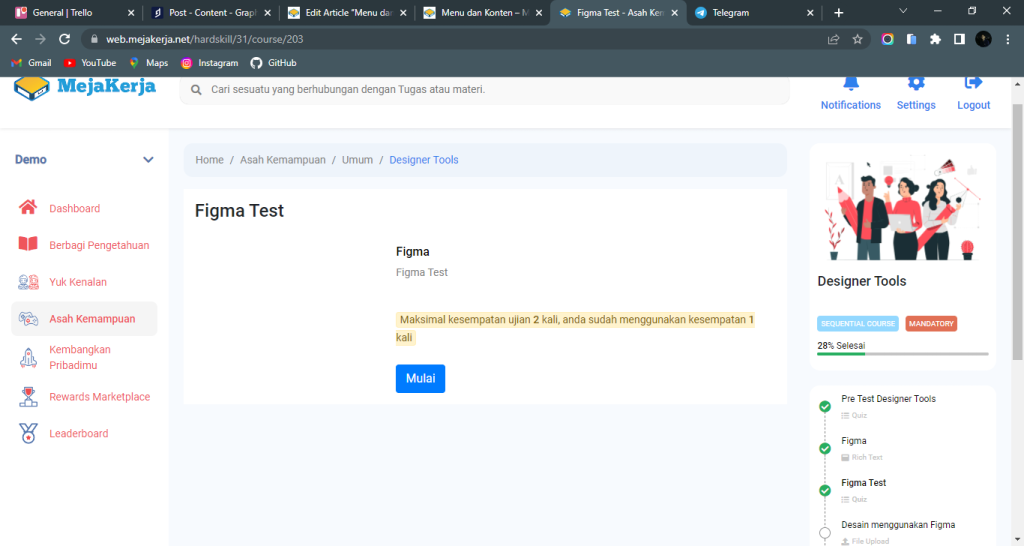This screenshot has height=546, width=1024.
Task: Close the Telegram browser tab
Action: [810, 12]
